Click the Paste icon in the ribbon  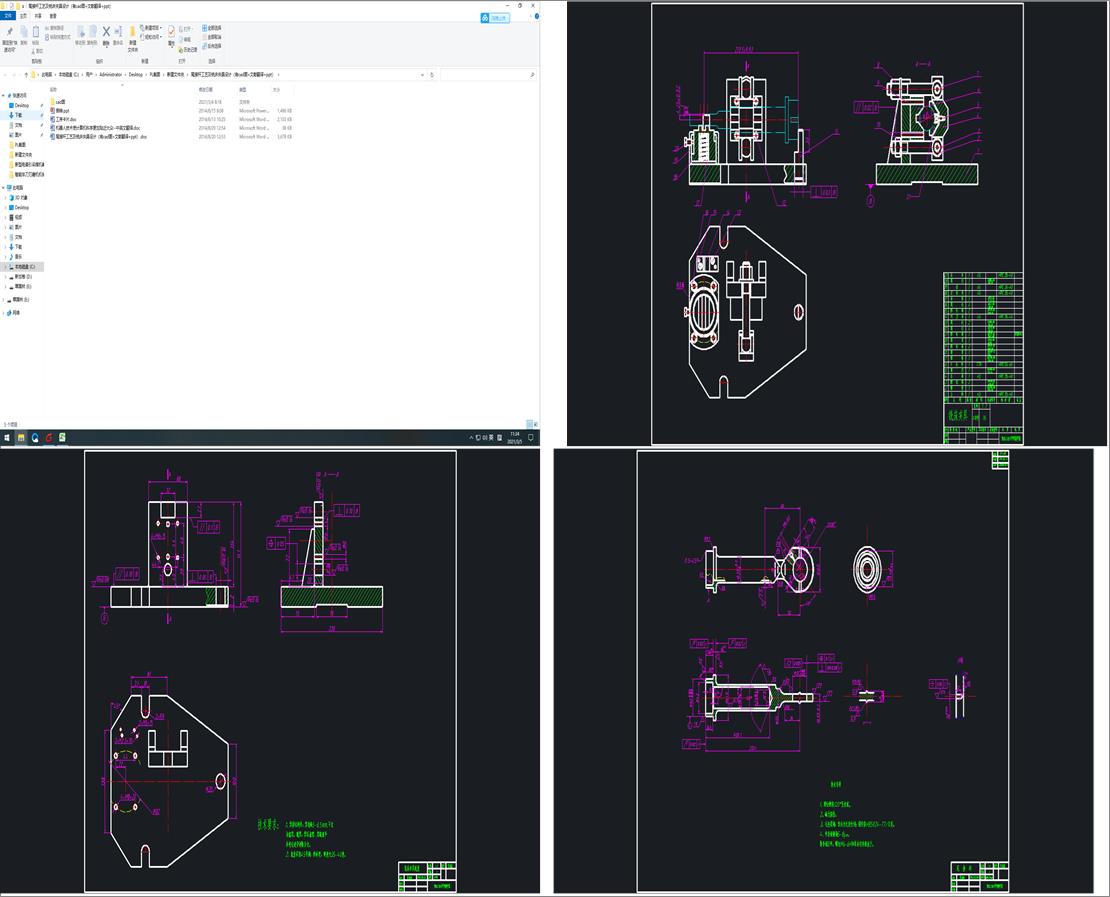tap(36, 33)
